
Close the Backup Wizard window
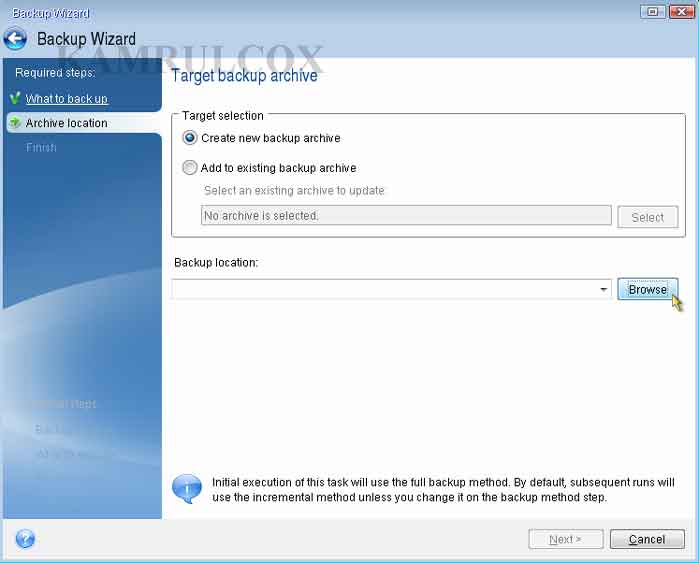pos(682,12)
